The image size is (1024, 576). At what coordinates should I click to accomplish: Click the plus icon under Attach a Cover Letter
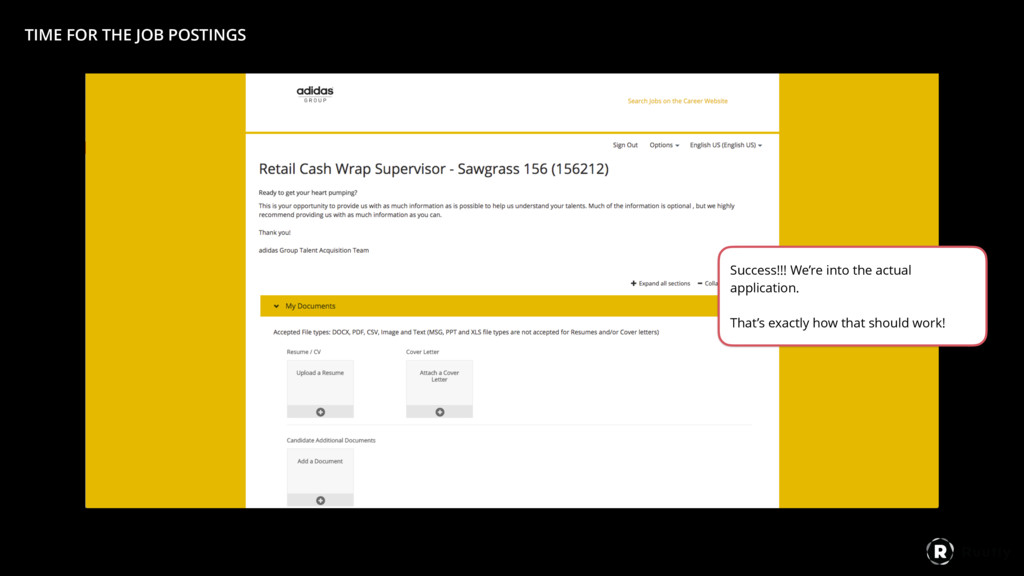pos(440,412)
